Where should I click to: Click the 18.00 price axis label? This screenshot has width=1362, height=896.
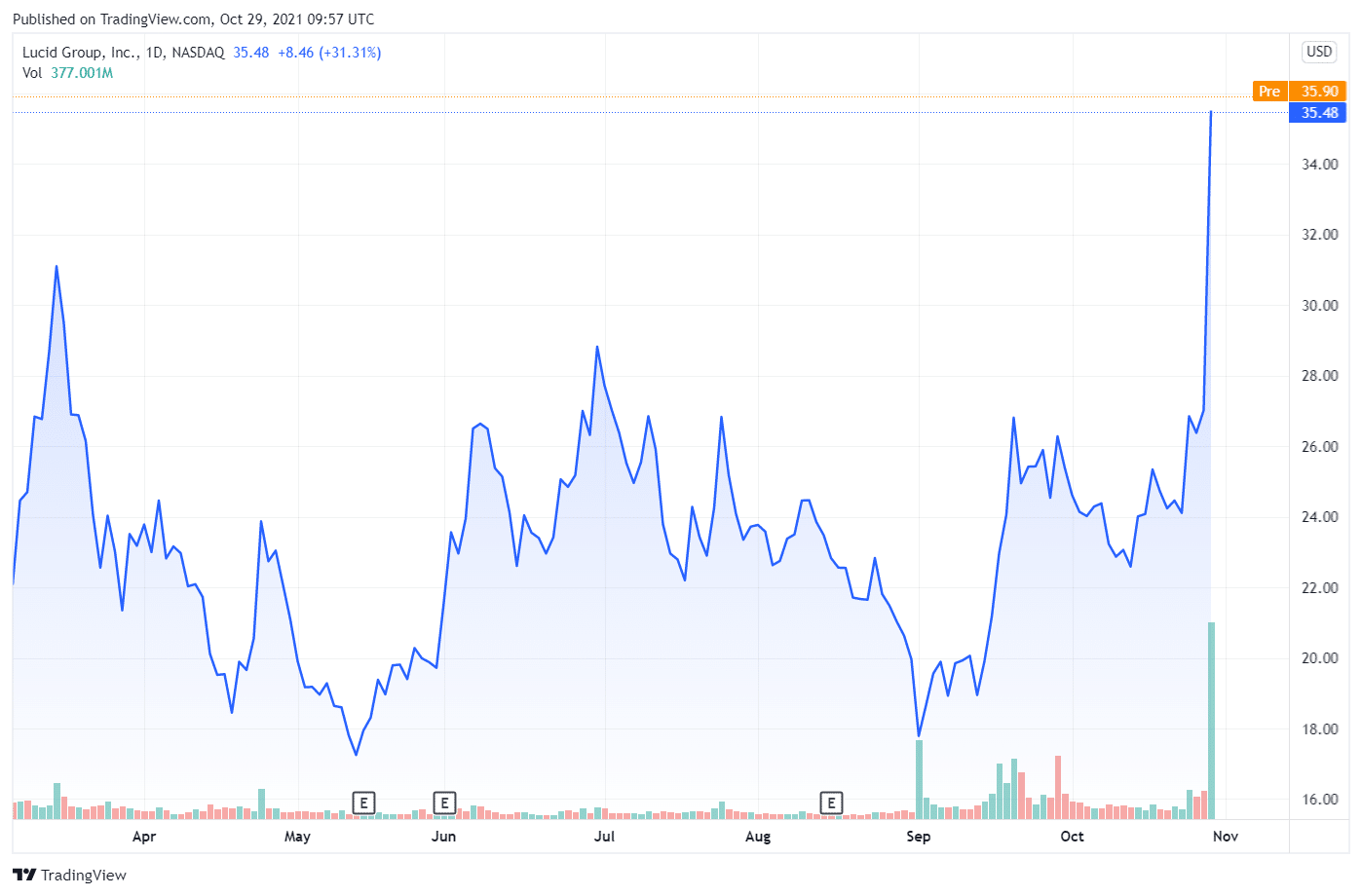tap(1320, 729)
